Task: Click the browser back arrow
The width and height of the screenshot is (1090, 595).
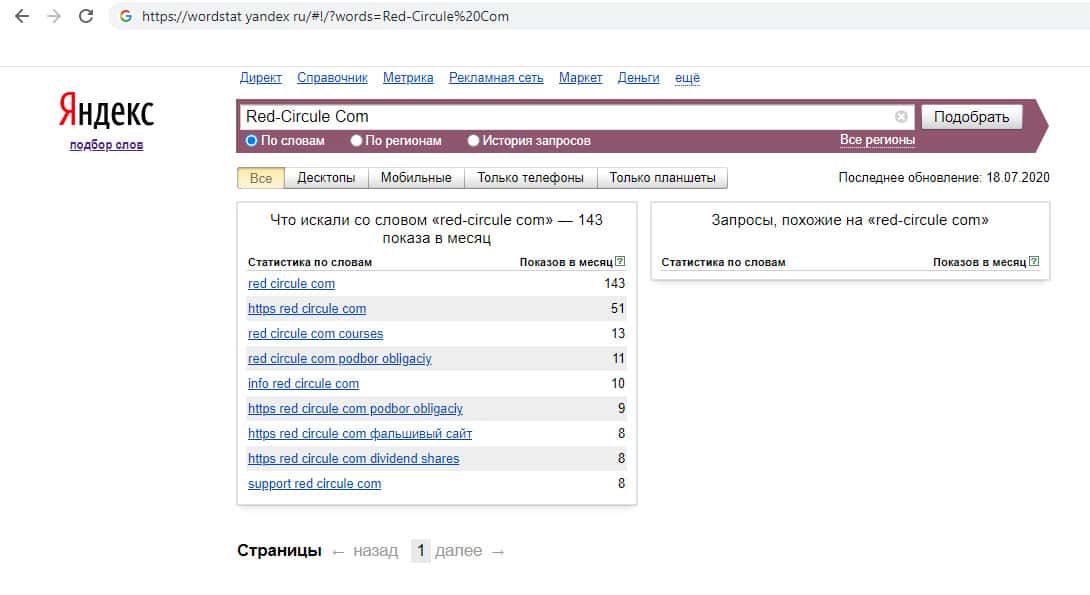Action: coord(22,16)
